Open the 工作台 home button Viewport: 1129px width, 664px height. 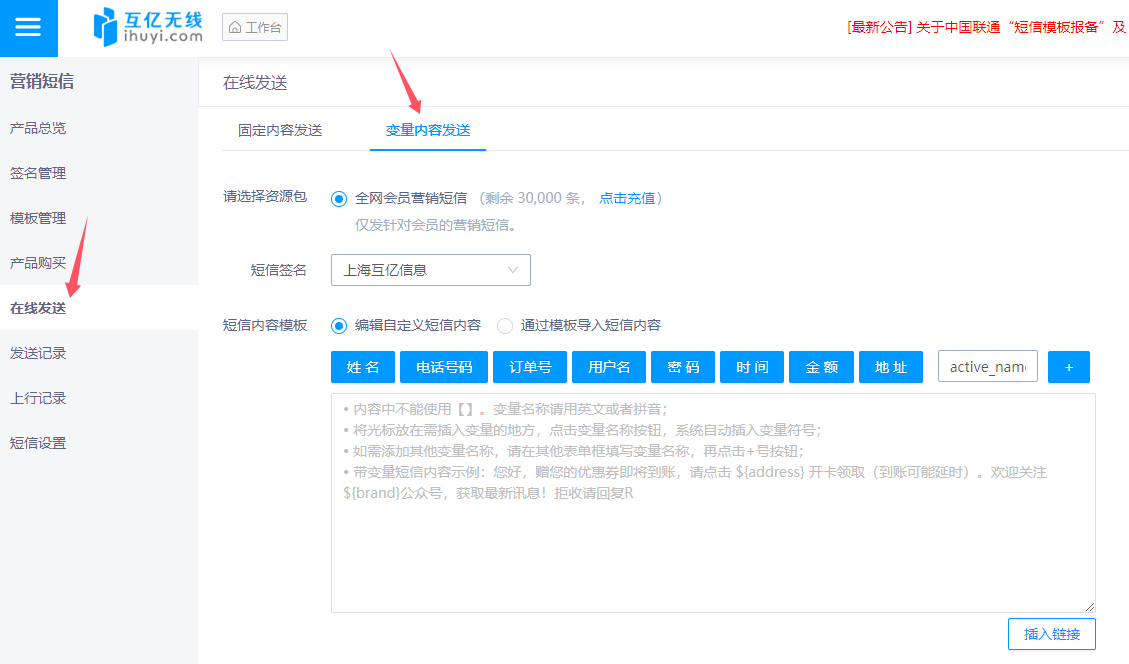pos(255,27)
